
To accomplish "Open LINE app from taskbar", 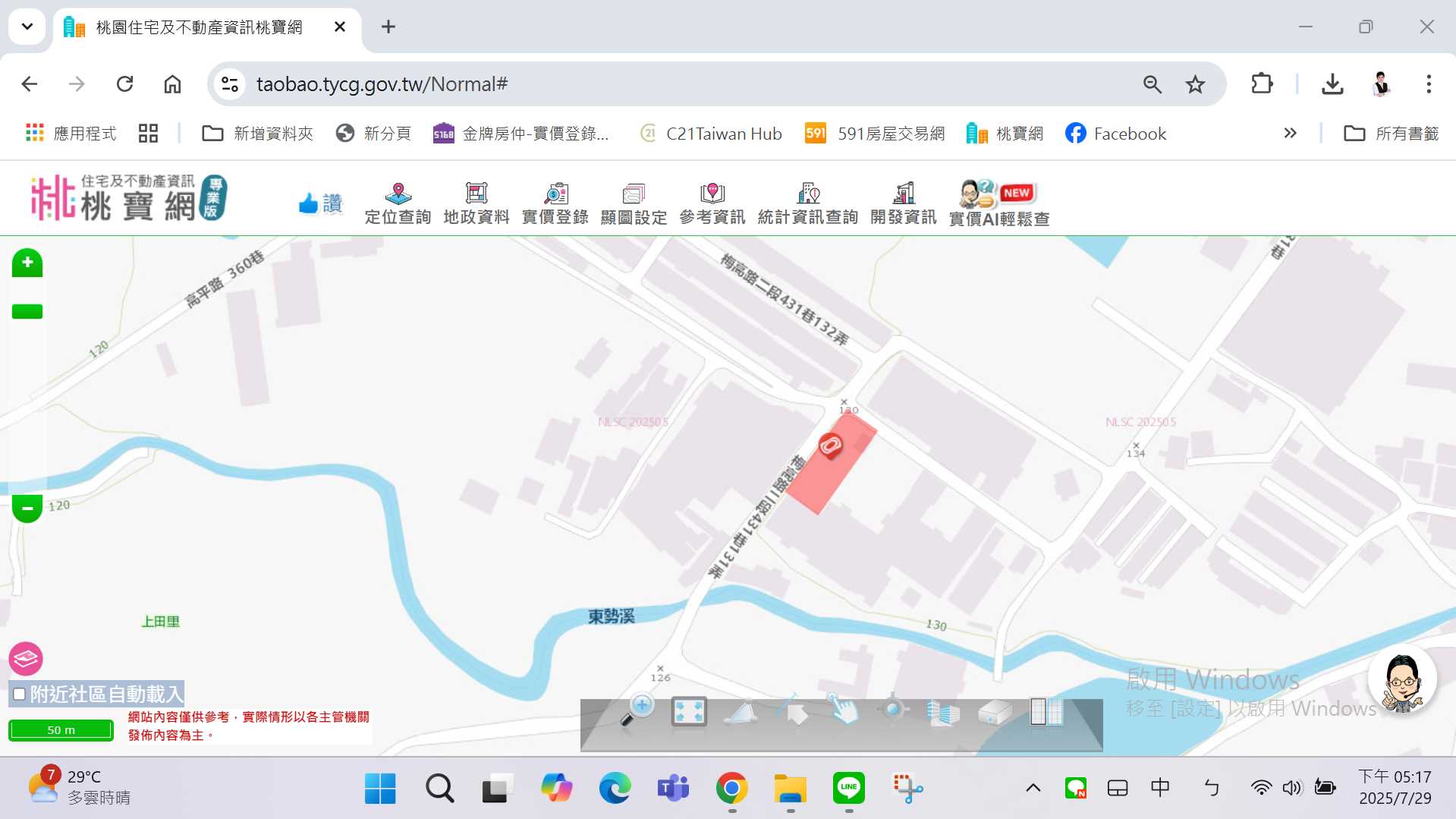I will [x=848, y=788].
